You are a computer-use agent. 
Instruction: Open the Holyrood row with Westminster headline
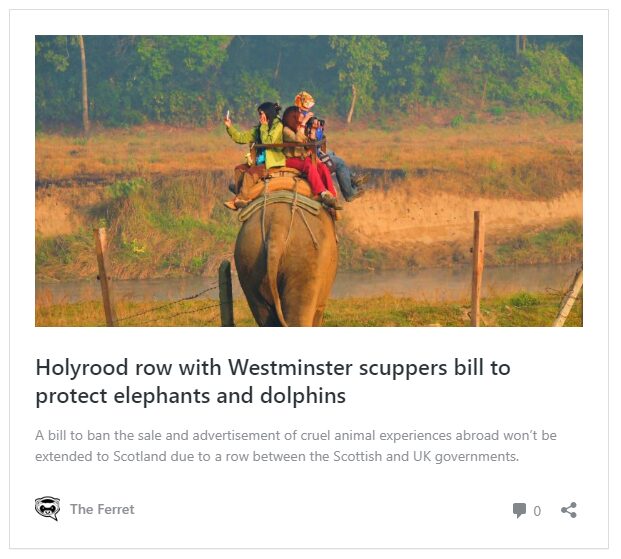(x=273, y=382)
